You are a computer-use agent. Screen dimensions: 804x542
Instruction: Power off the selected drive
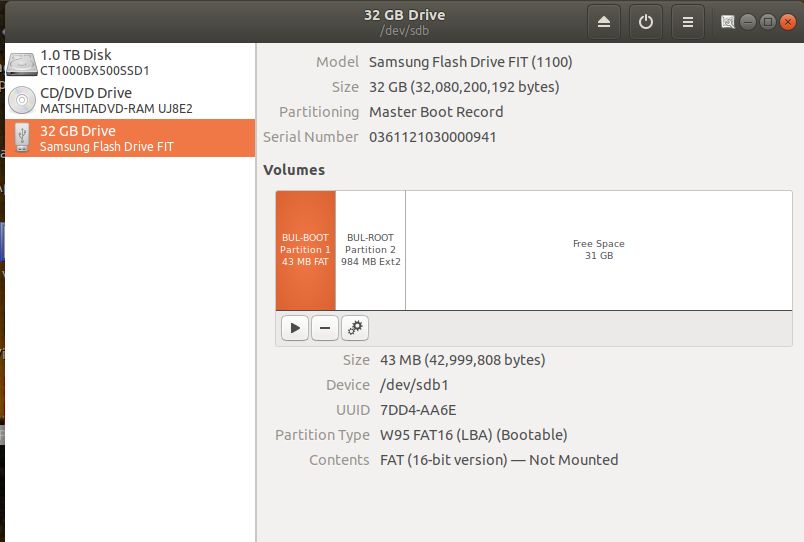(646, 22)
